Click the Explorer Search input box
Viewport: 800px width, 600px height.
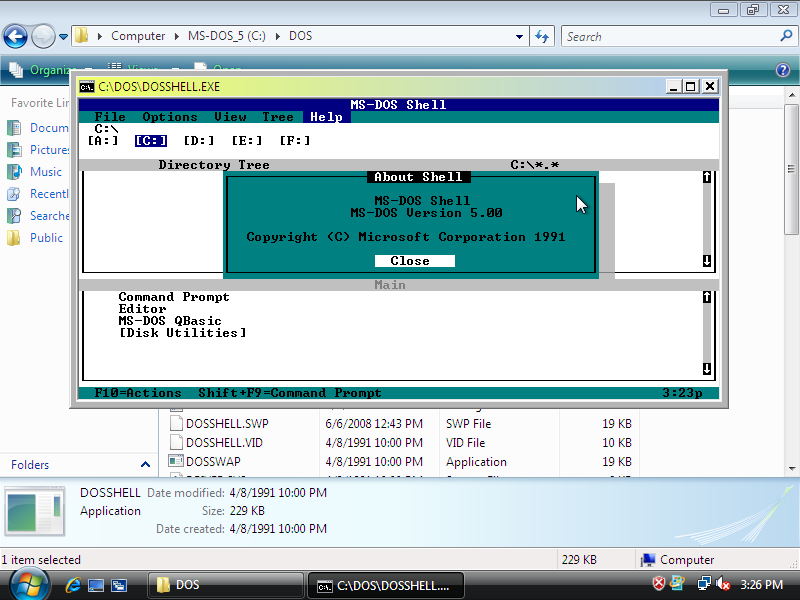tap(668, 37)
